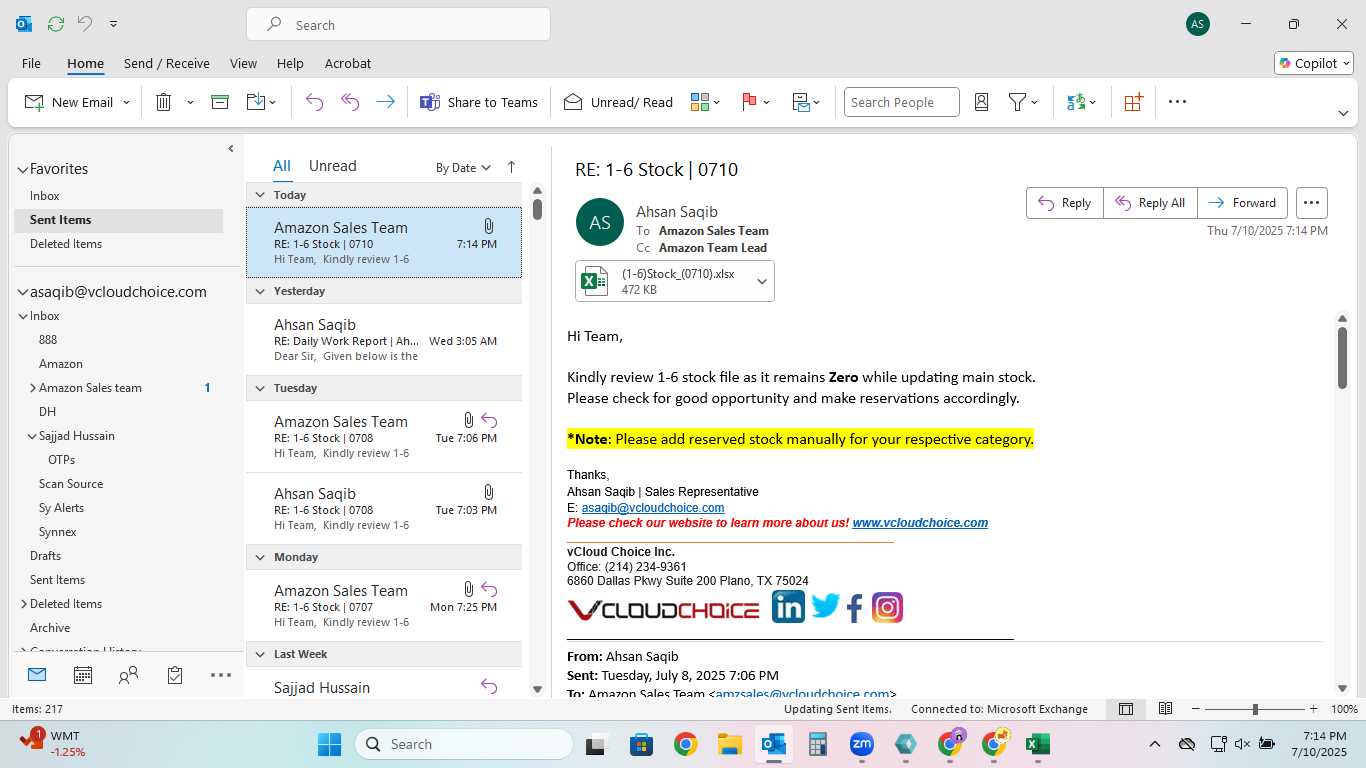Open the message More actions ellipsis button
1366x768 pixels.
pyautogui.click(x=1312, y=203)
